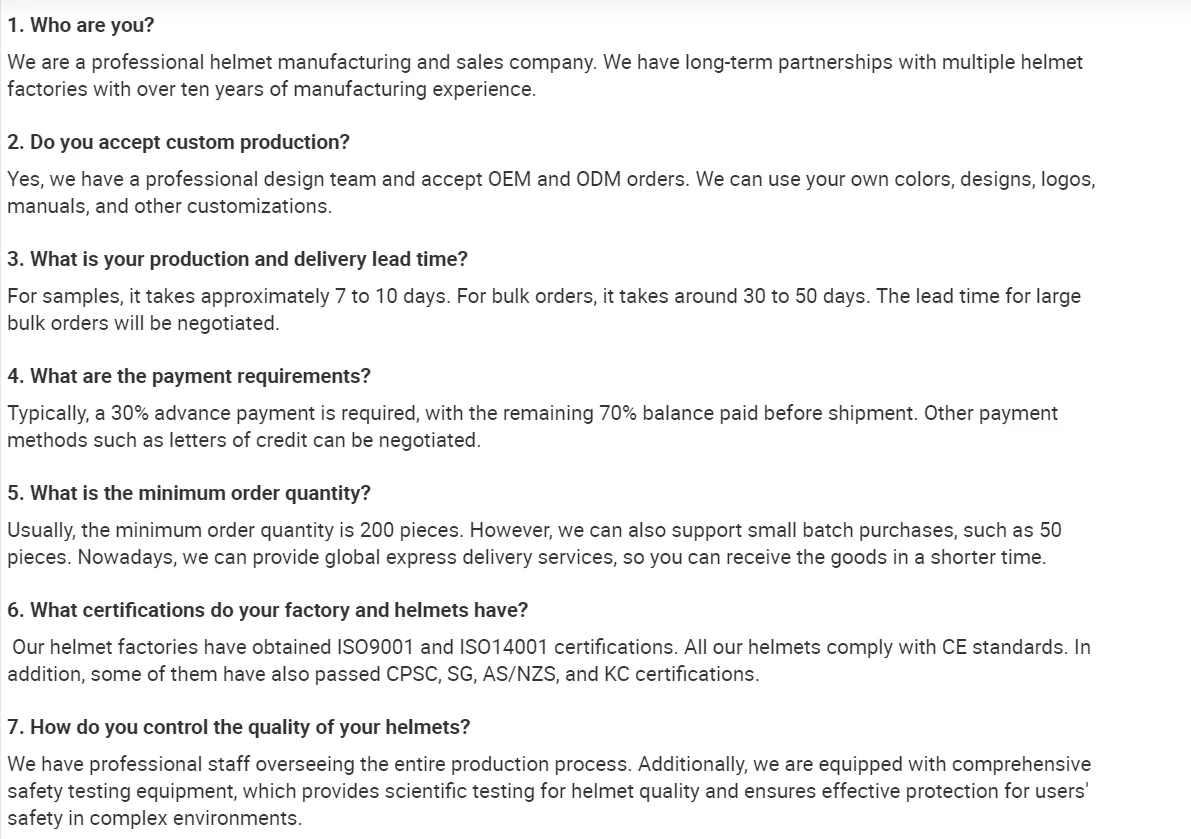Select the "What are the payment requirements?" heading
1191x839 pixels.
pyautogui.click(x=189, y=376)
